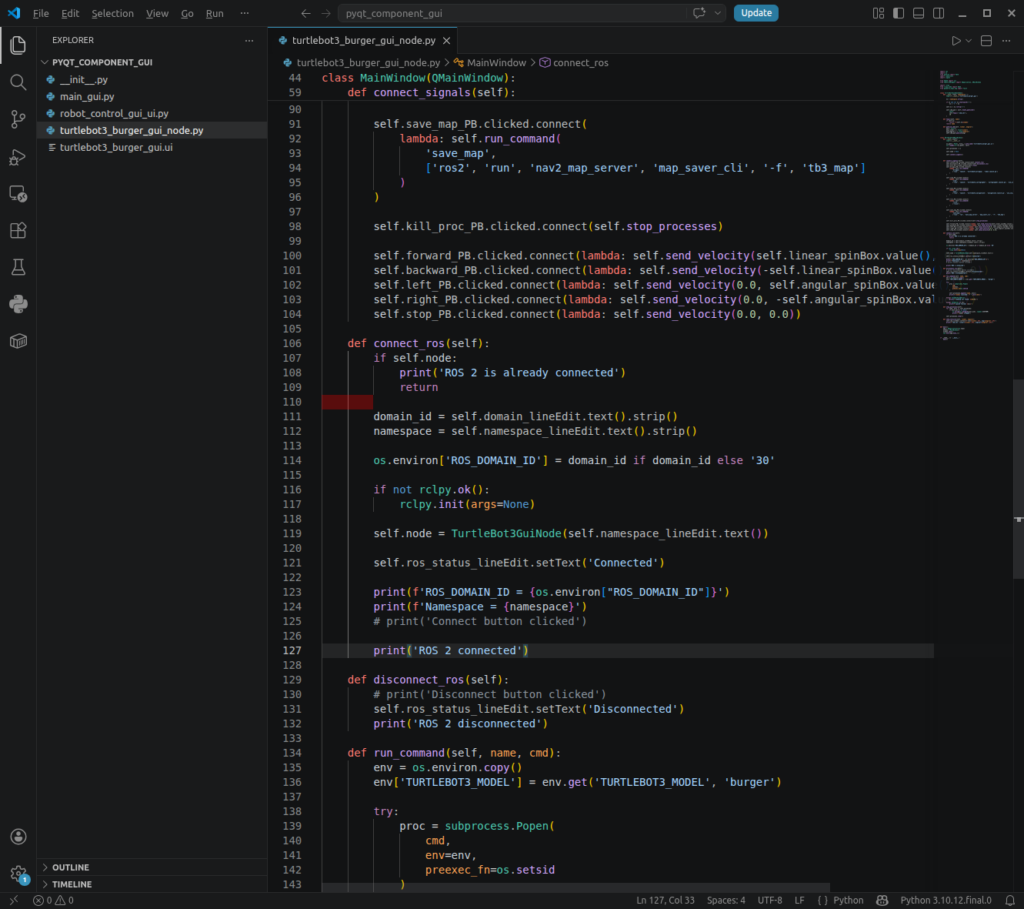Open the Explorer view in activity bar

coord(18,45)
